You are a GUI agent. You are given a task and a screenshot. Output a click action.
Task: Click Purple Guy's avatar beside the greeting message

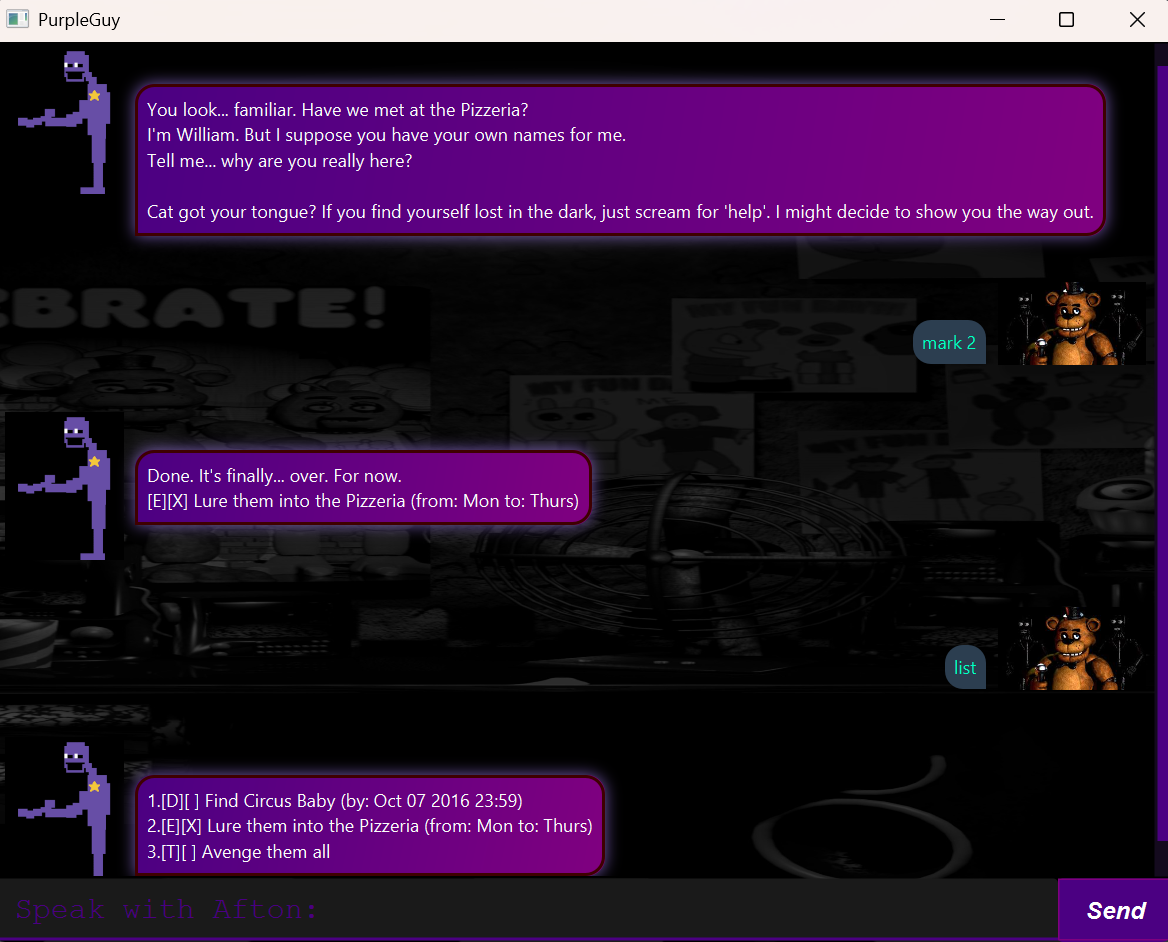pos(64,122)
